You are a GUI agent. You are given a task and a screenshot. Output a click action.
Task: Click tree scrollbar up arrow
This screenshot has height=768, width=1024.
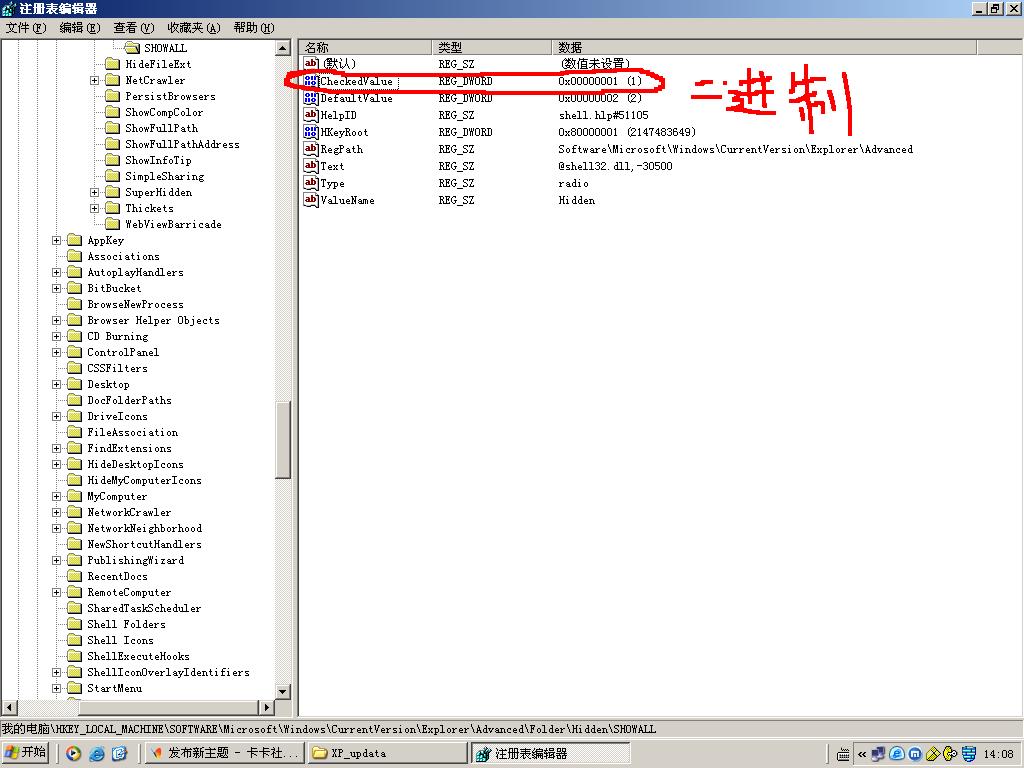pos(283,48)
